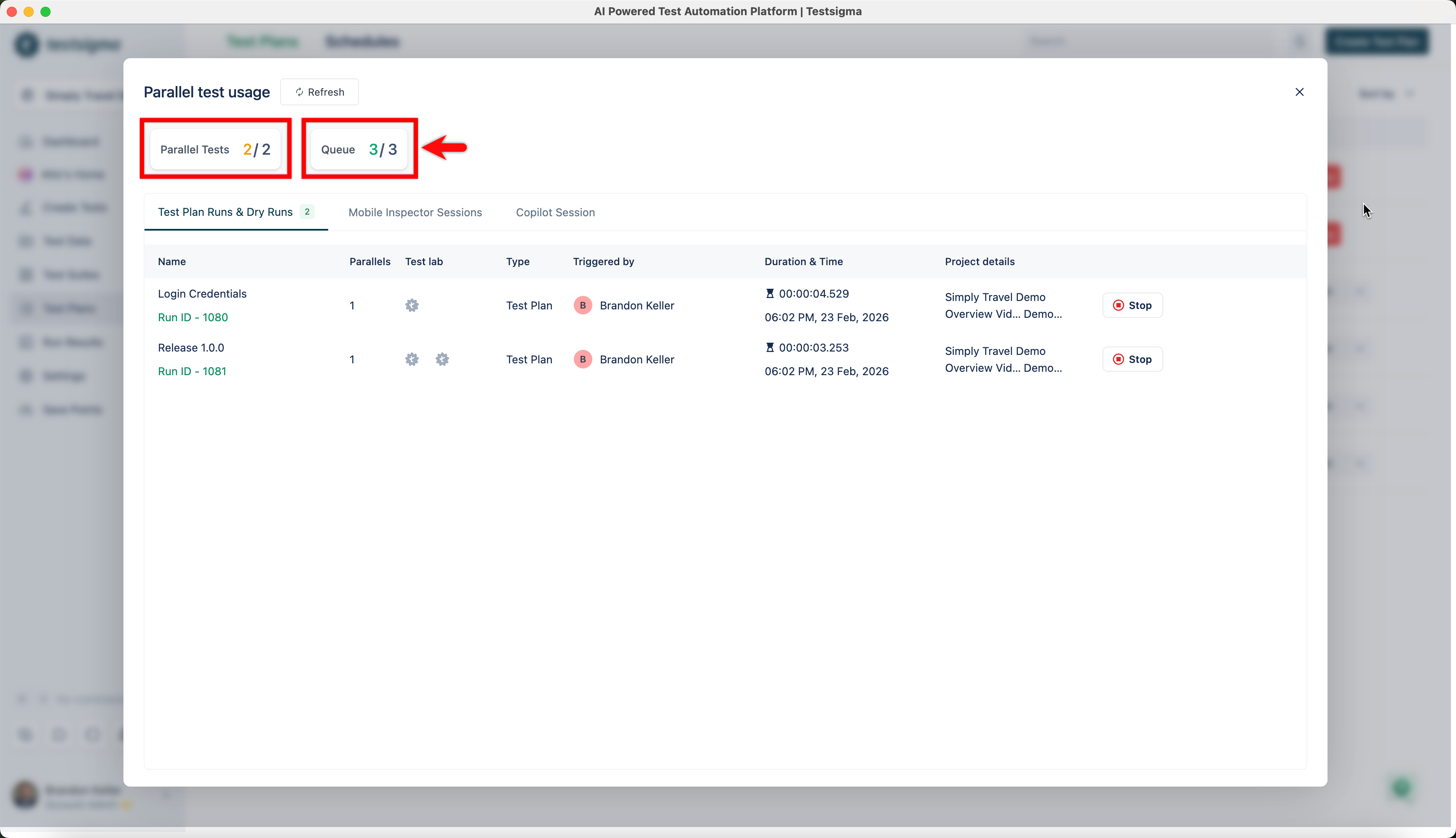The width and height of the screenshot is (1456, 838).
Task: Open the Copilot Session tab
Action: tap(555, 212)
